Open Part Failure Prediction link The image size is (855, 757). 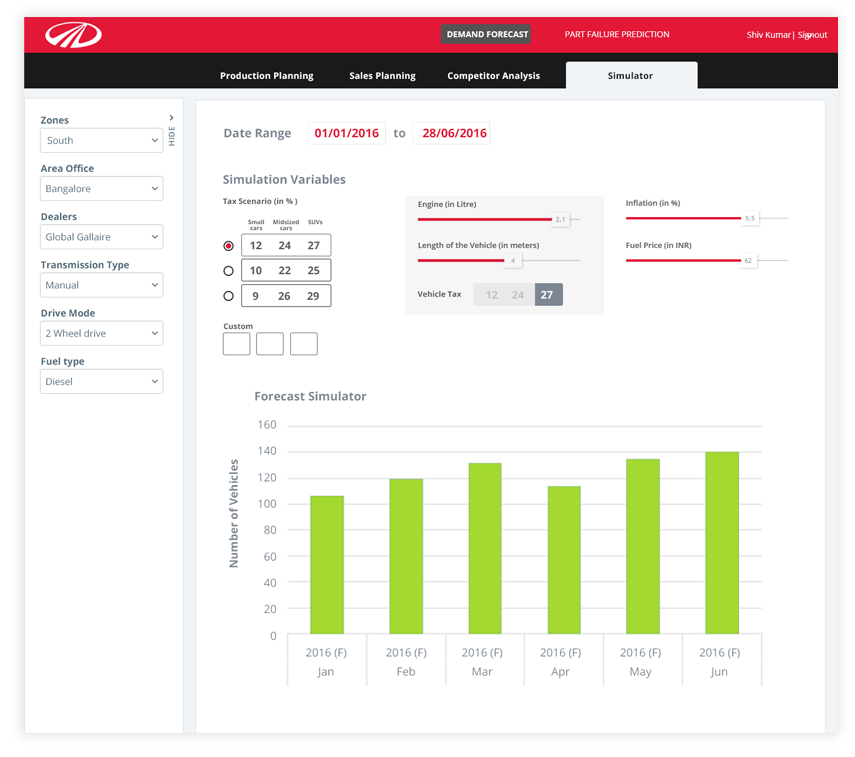[617, 35]
